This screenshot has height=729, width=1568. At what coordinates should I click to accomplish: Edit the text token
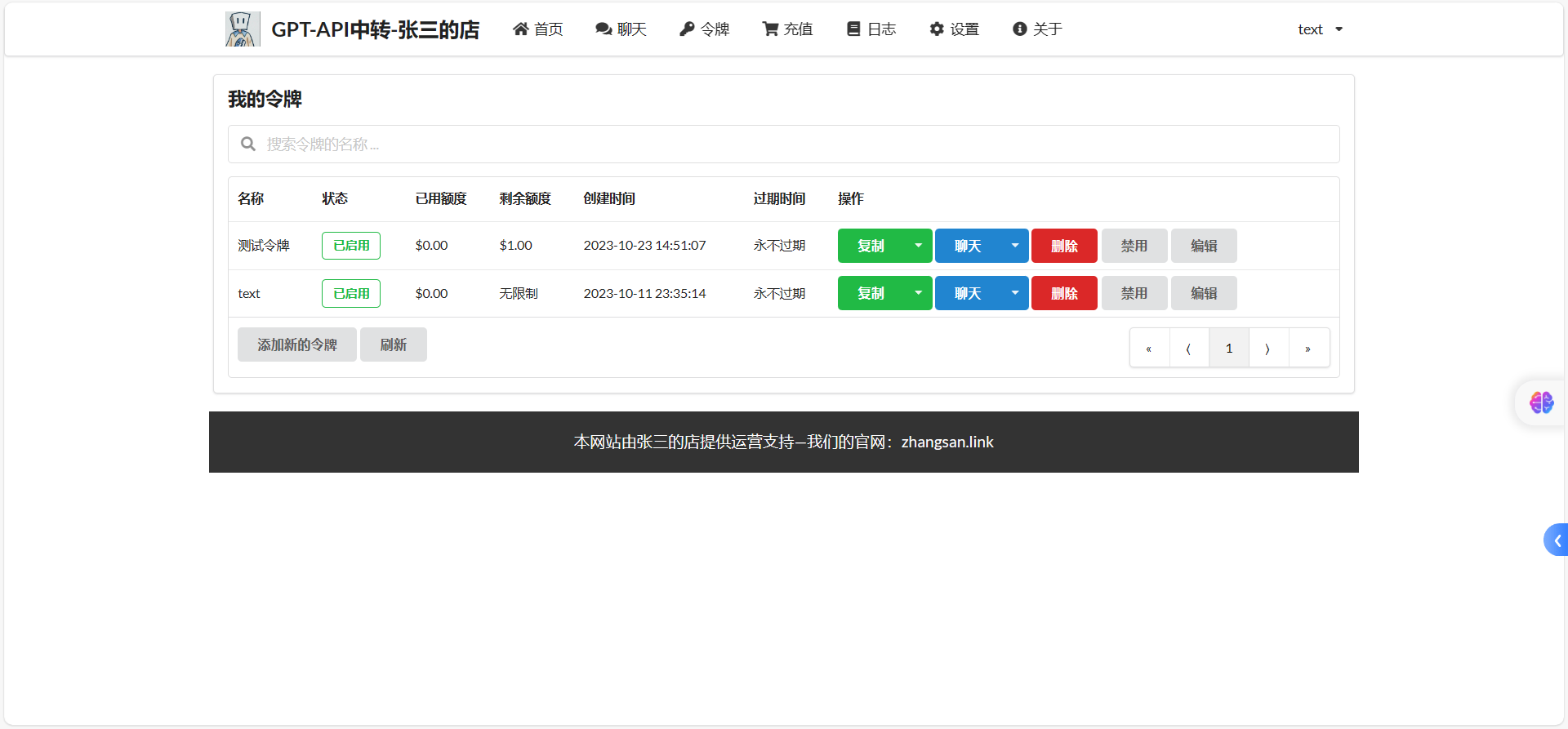tap(1204, 293)
